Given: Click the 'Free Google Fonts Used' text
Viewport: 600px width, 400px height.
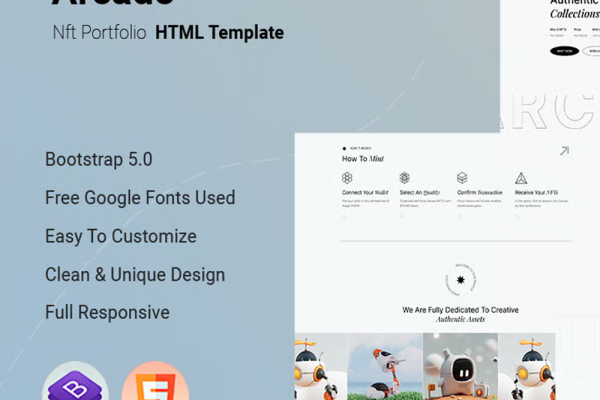Looking at the screenshot, I should [140, 198].
